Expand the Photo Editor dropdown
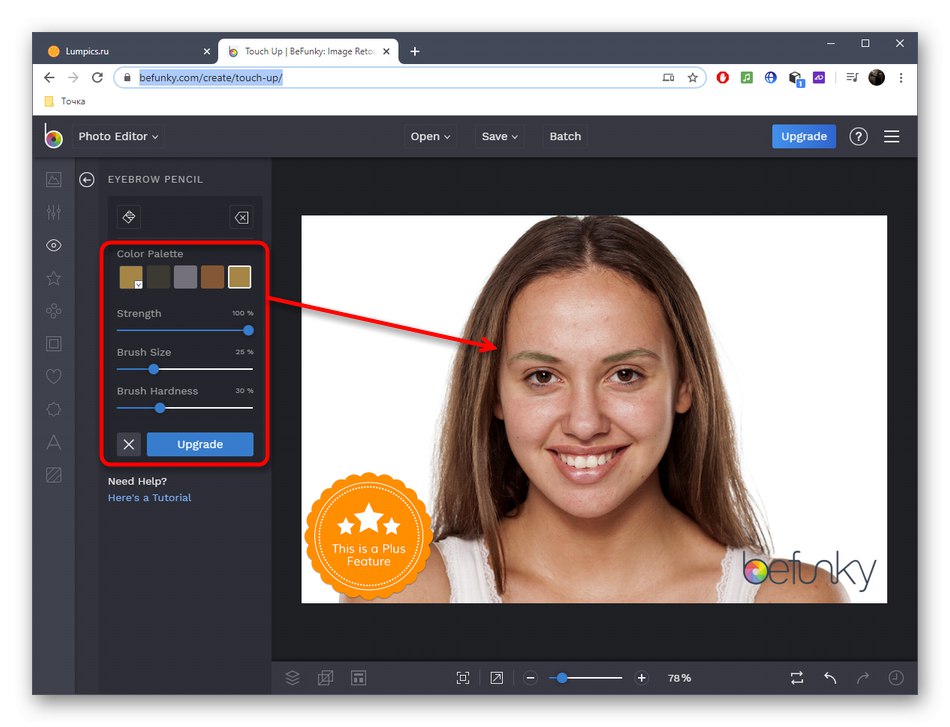 [x=118, y=136]
